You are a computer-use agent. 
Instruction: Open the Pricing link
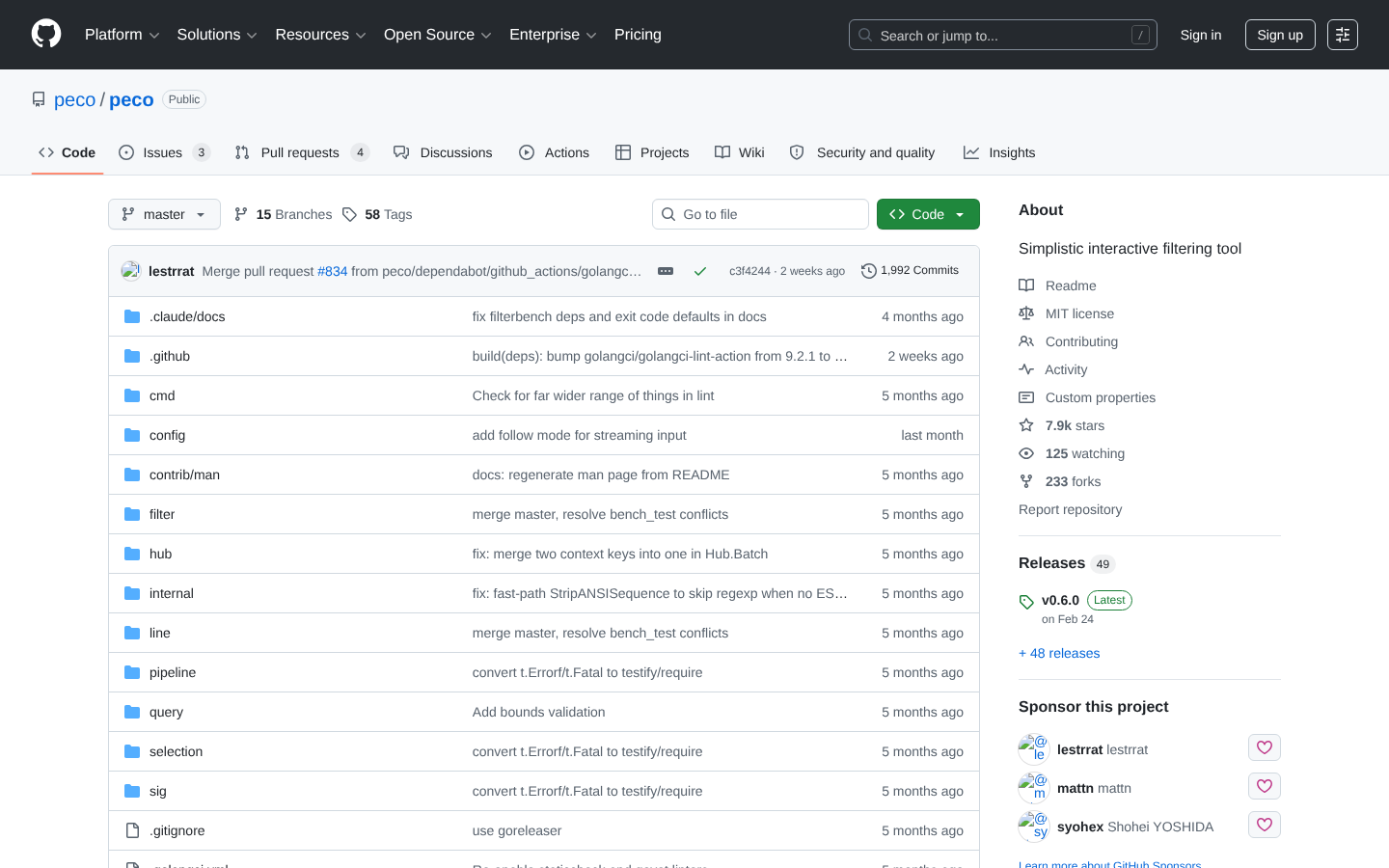638,35
